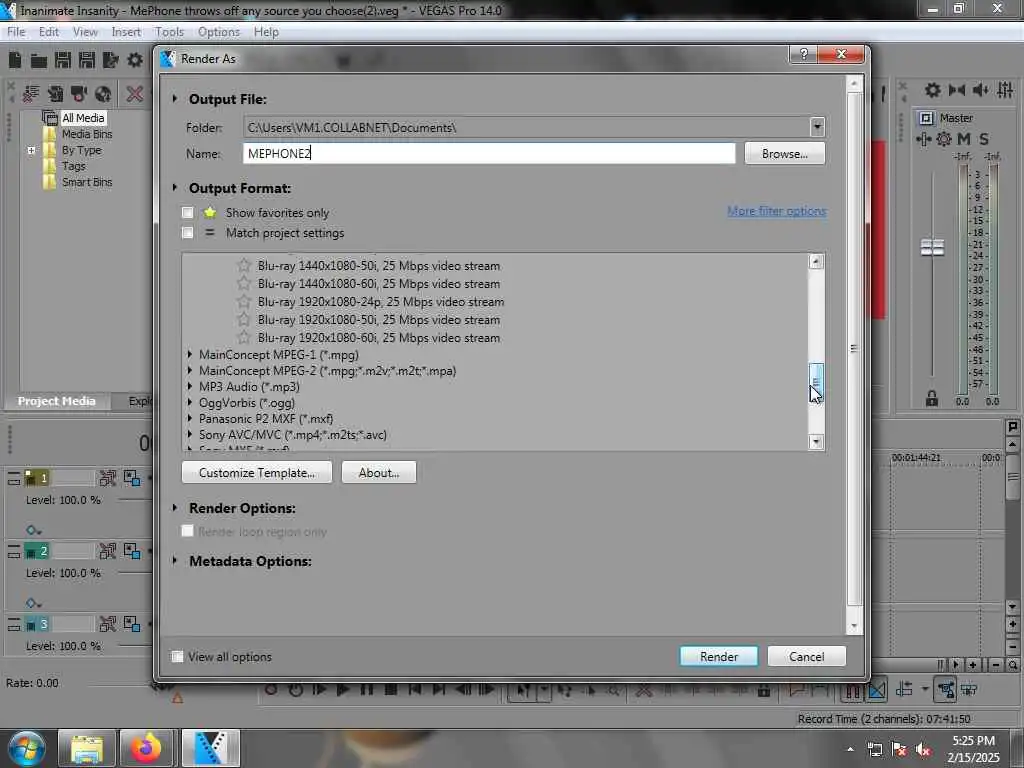
Task: Click the Browse... button
Action: (784, 153)
